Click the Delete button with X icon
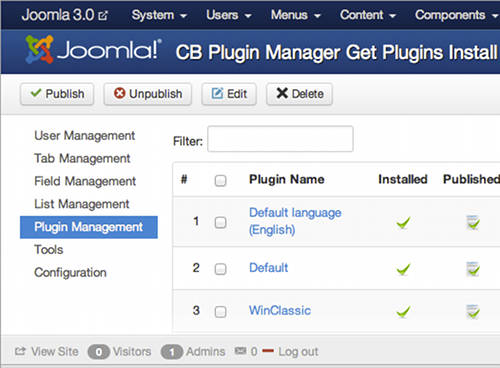The height and width of the screenshot is (368, 500). (299, 94)
